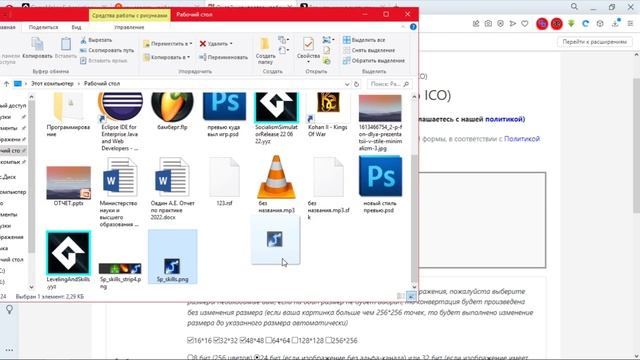The image size is (640, 360).
Task: Click the Переименовать ribbon command
Action: pyautogui.click(x=224, y=58)
